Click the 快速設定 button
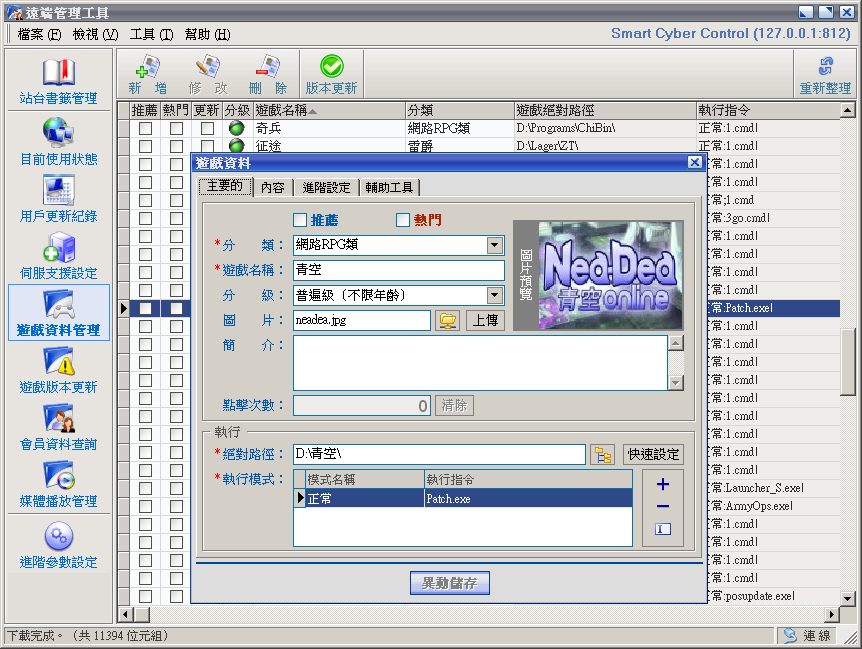862x649 pixels. click(653, 455)
